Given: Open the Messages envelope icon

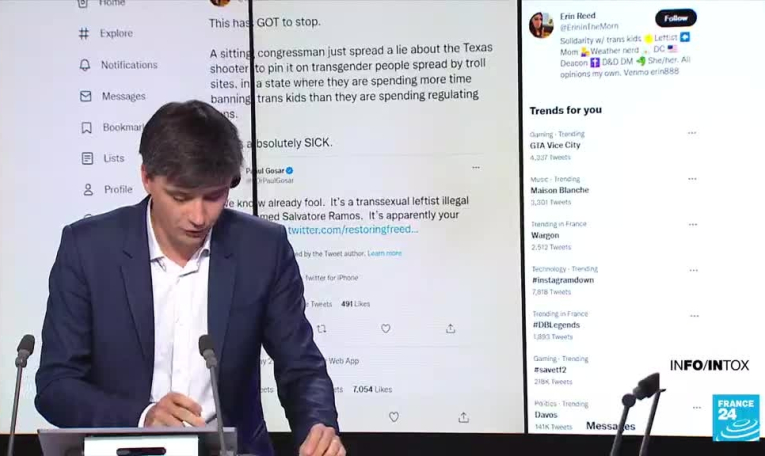Looking at the screenshot, I should click(85, 96).
